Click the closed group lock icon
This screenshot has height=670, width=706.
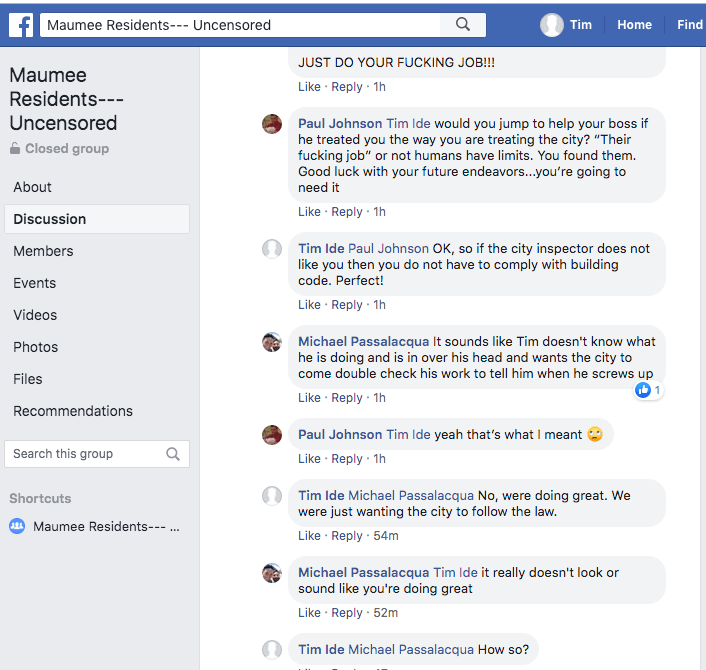point(15,149)
